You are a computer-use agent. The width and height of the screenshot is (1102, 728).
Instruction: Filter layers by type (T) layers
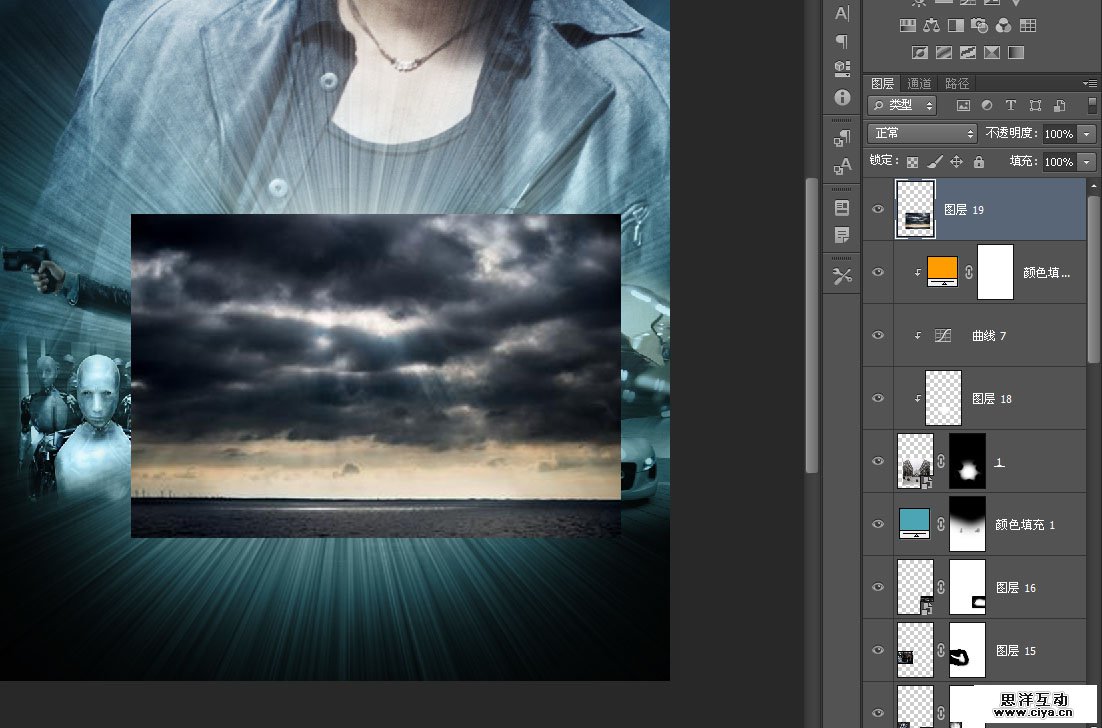pyautogui.click(x=1010, y=105)
